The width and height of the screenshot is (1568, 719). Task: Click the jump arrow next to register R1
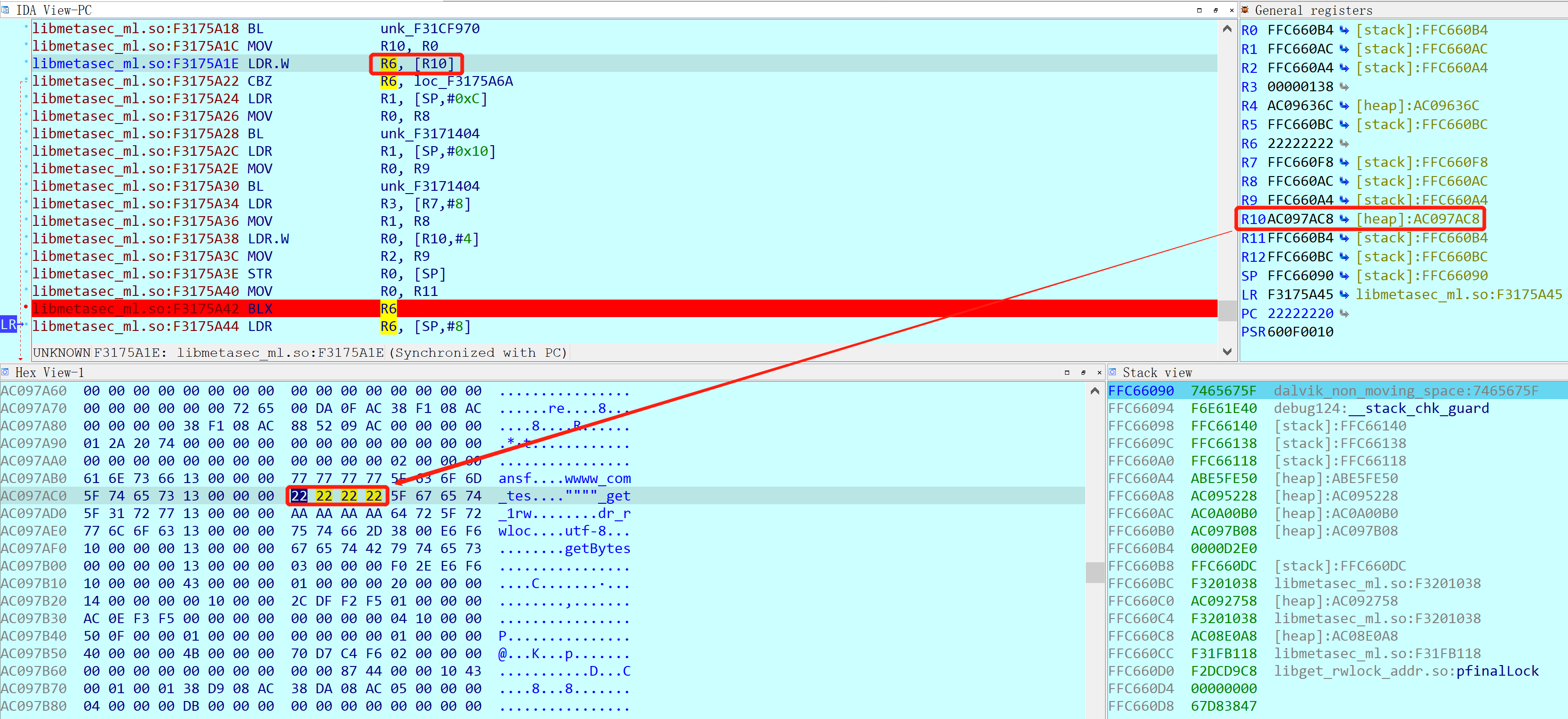[1344, 49]
